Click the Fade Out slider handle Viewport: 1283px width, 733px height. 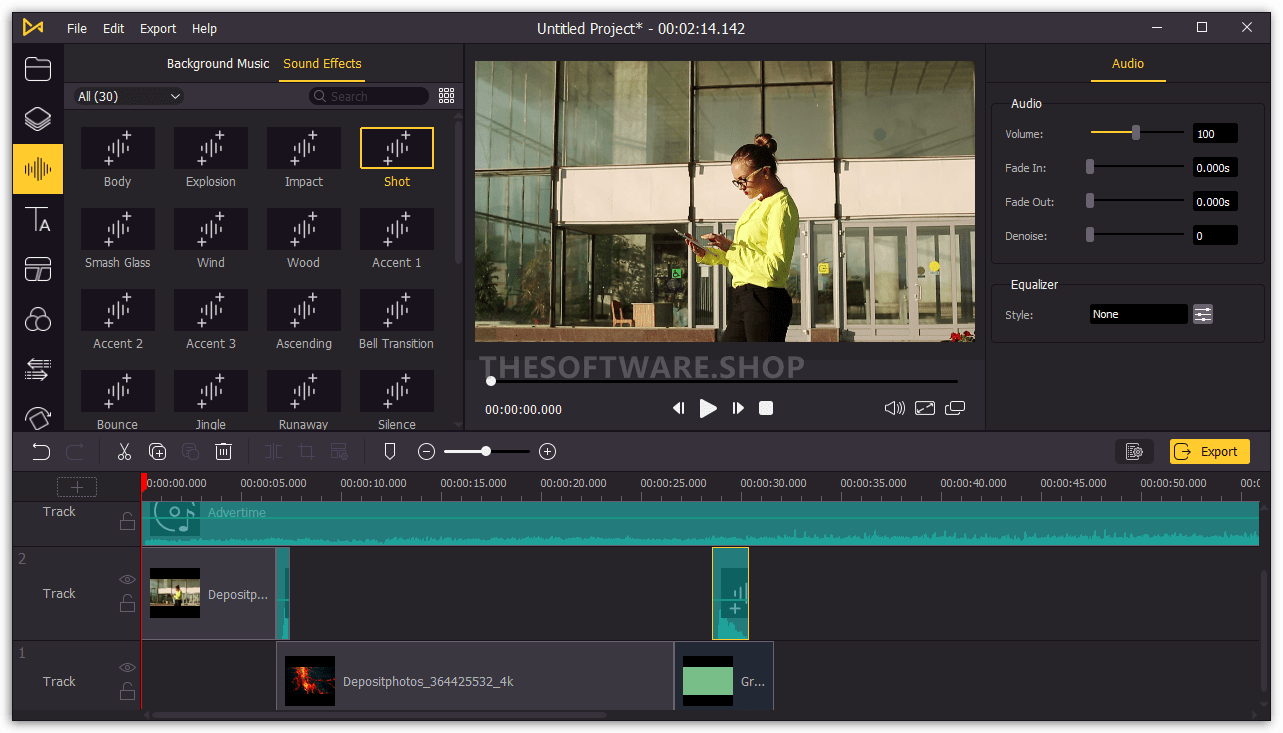pyautogui.click(x=1090, y=201)
